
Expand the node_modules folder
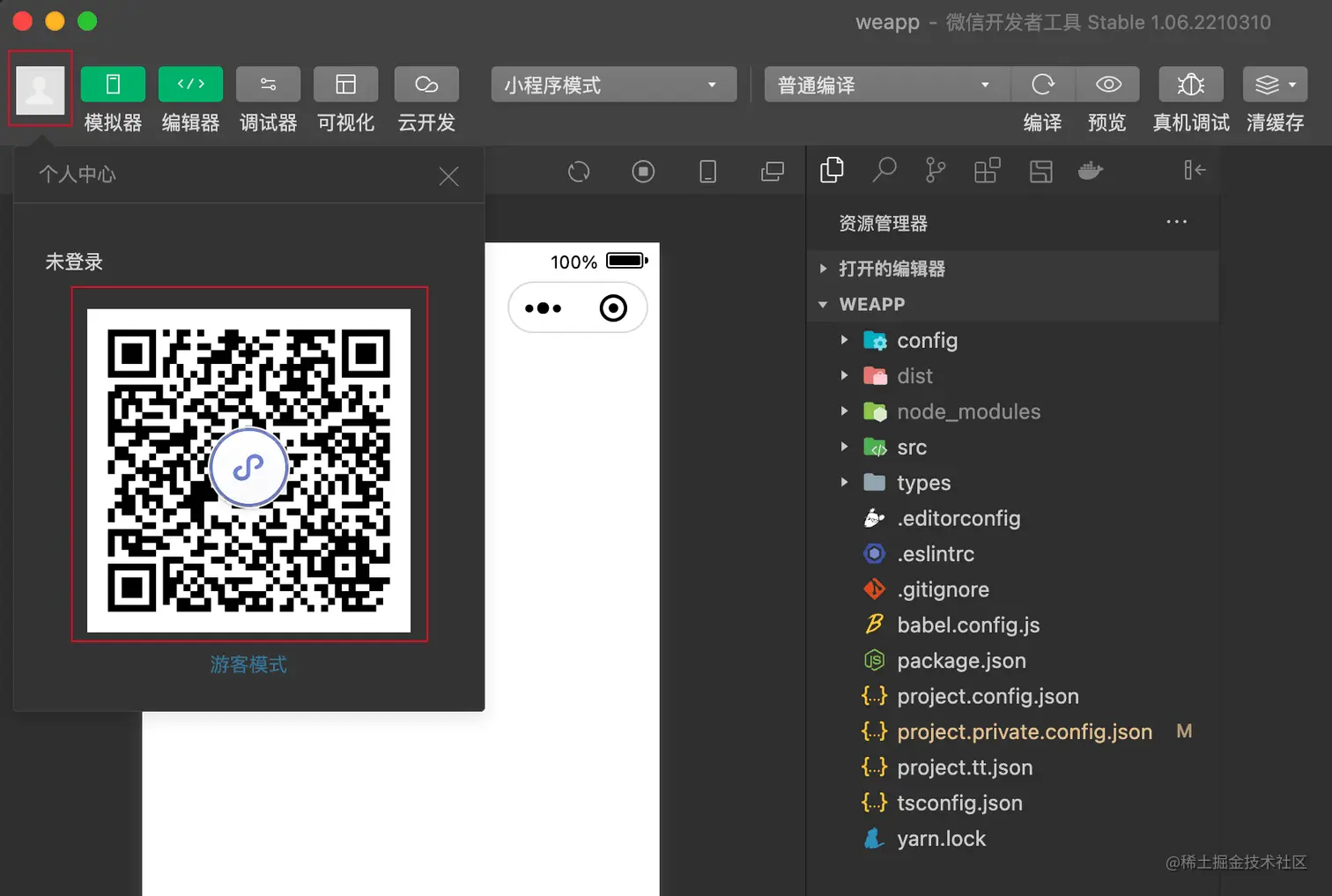(1013, 411)
